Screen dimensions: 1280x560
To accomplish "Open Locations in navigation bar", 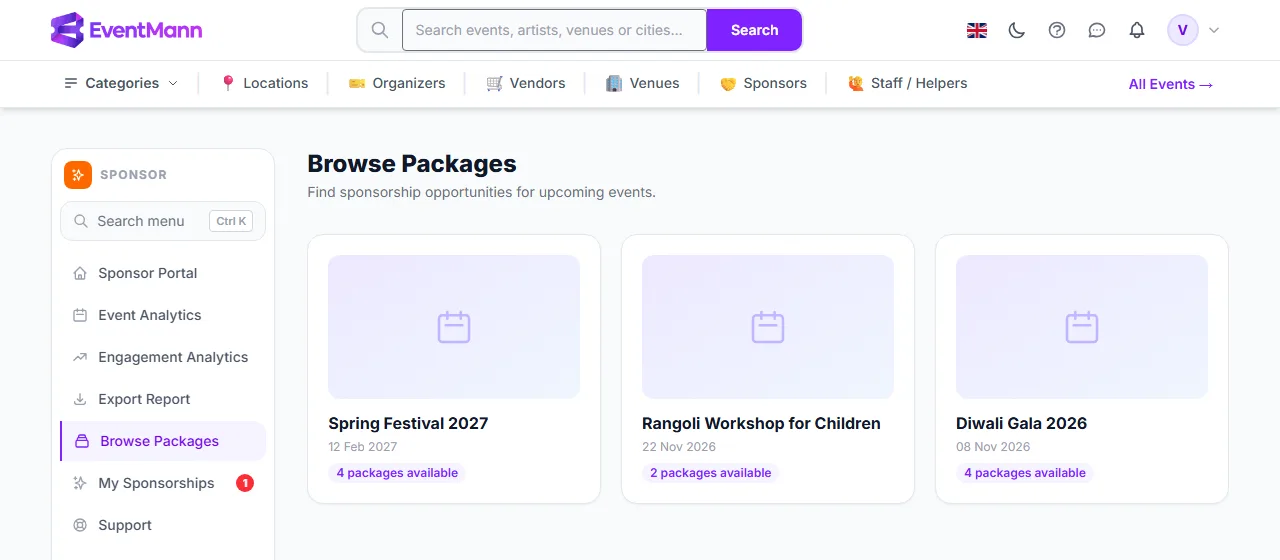I will tap(264, 83).
